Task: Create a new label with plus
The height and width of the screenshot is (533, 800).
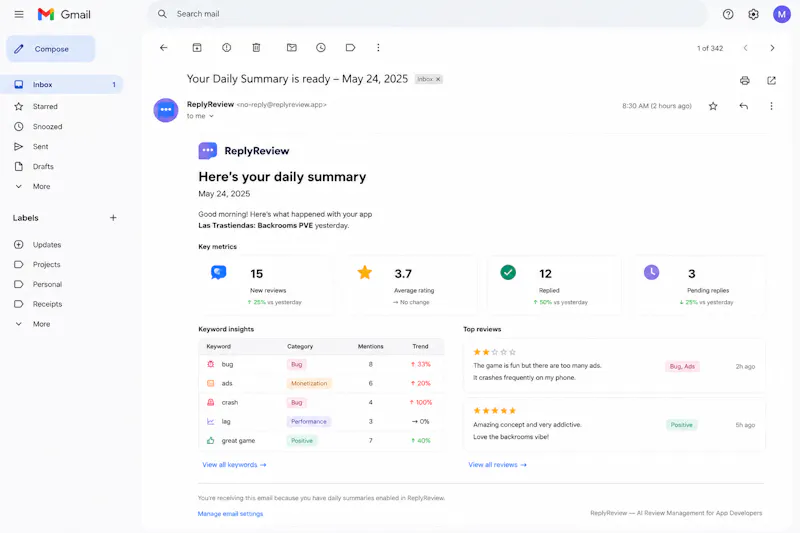Action: click(x=113, y=218)
